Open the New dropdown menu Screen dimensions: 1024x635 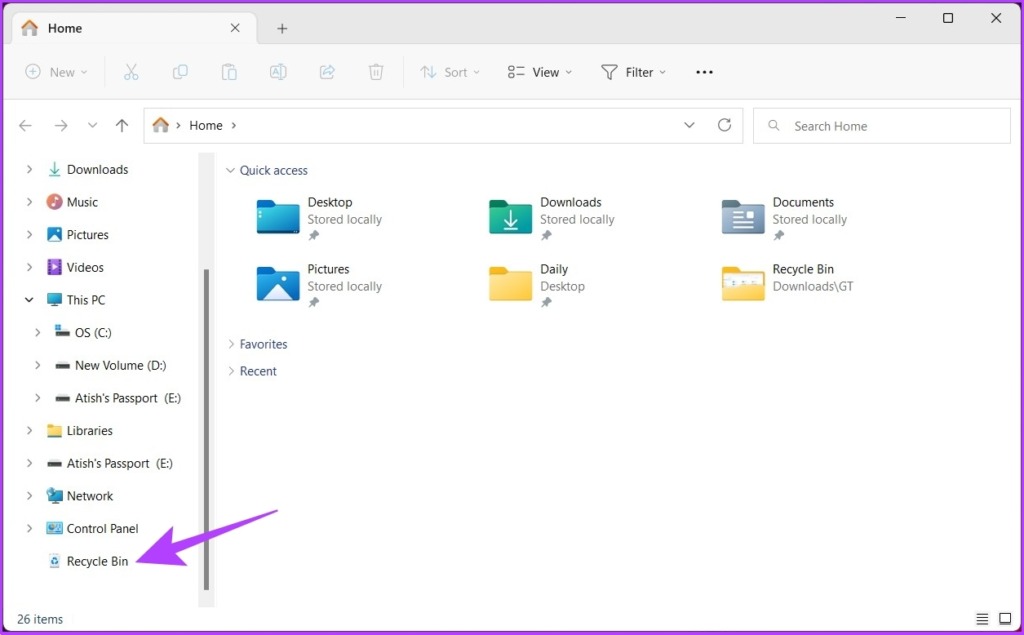coord(56,72)
